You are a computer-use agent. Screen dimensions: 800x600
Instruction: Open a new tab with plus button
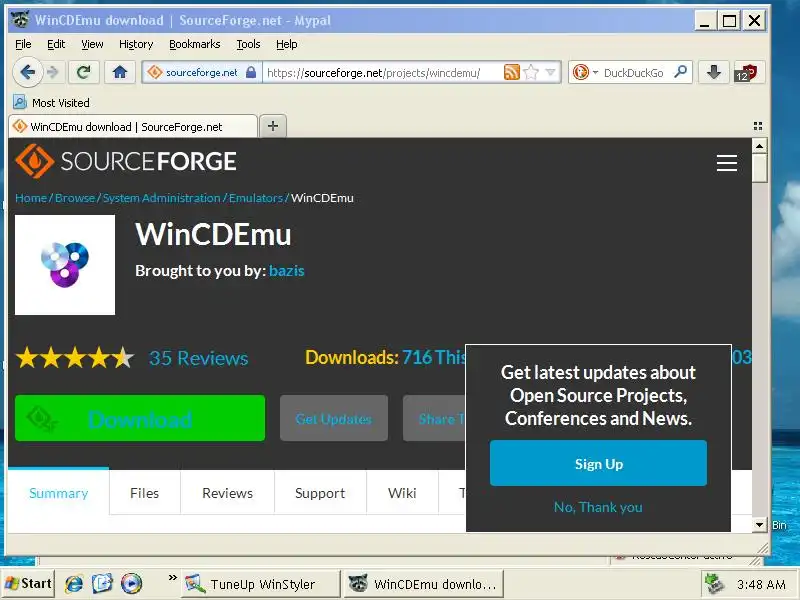click(273, 126)
